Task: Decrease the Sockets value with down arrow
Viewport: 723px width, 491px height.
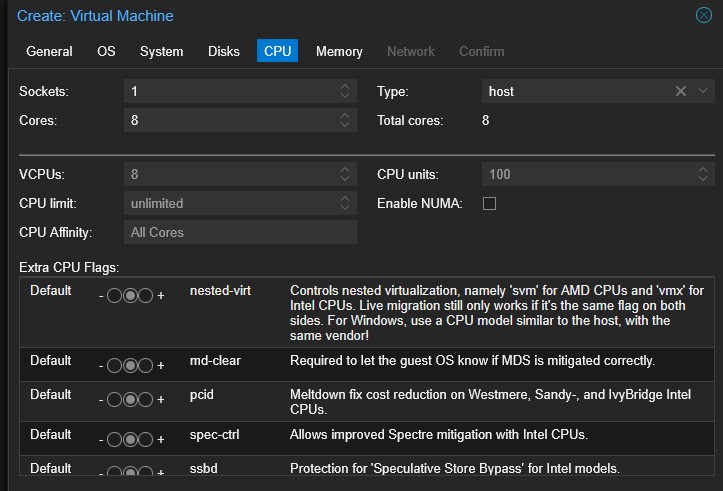Action: [x=345, y=96]
